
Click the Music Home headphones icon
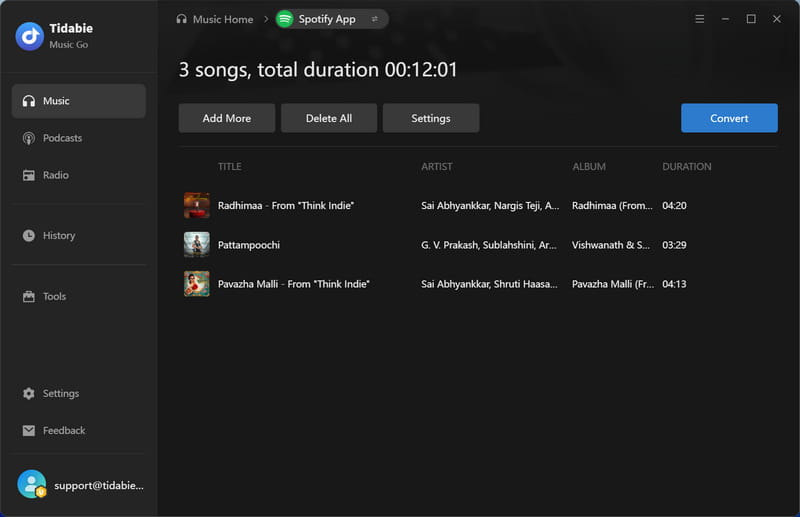[182, 19]
